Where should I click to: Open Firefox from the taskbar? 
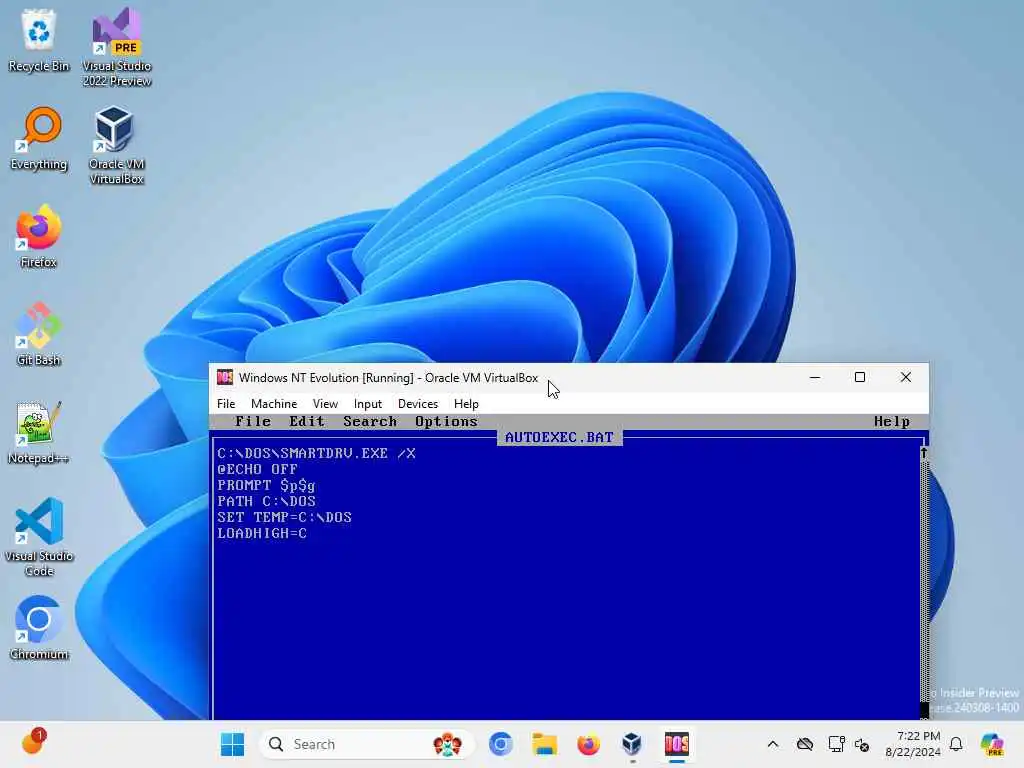coord(588,744)
